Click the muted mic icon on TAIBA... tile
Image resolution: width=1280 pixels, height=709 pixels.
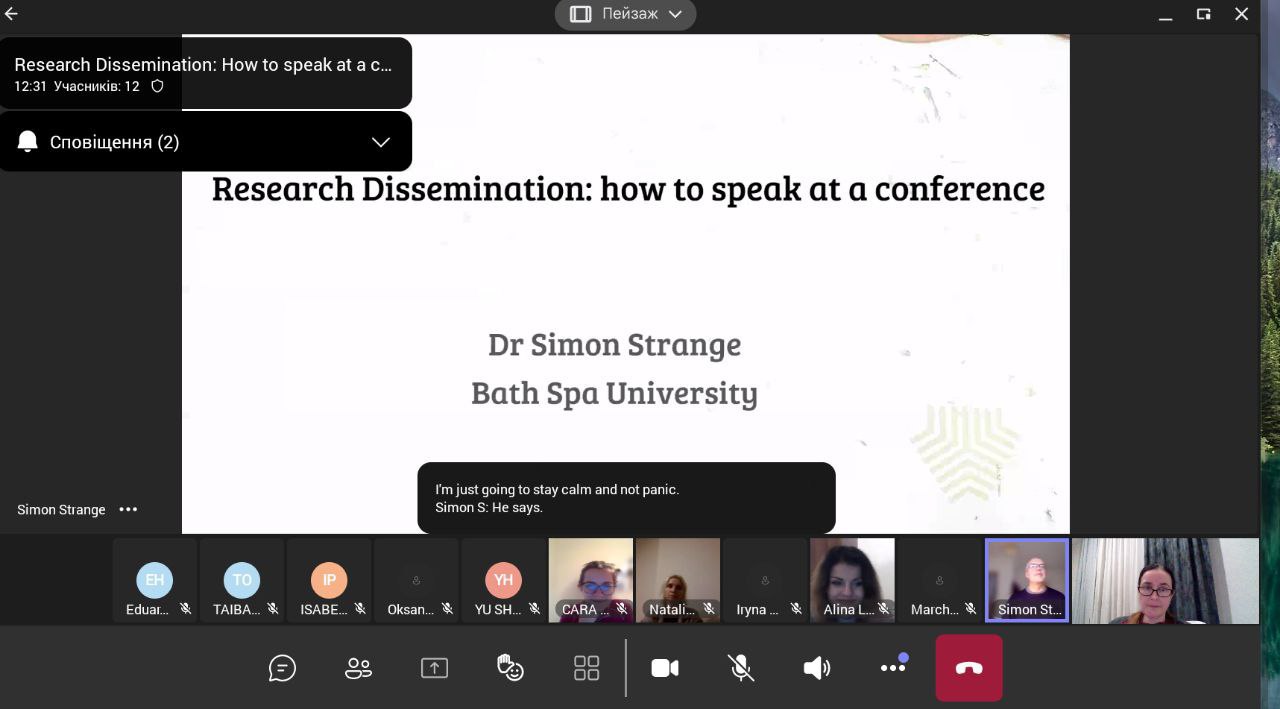pyautogui.click(x=273, y=609)
